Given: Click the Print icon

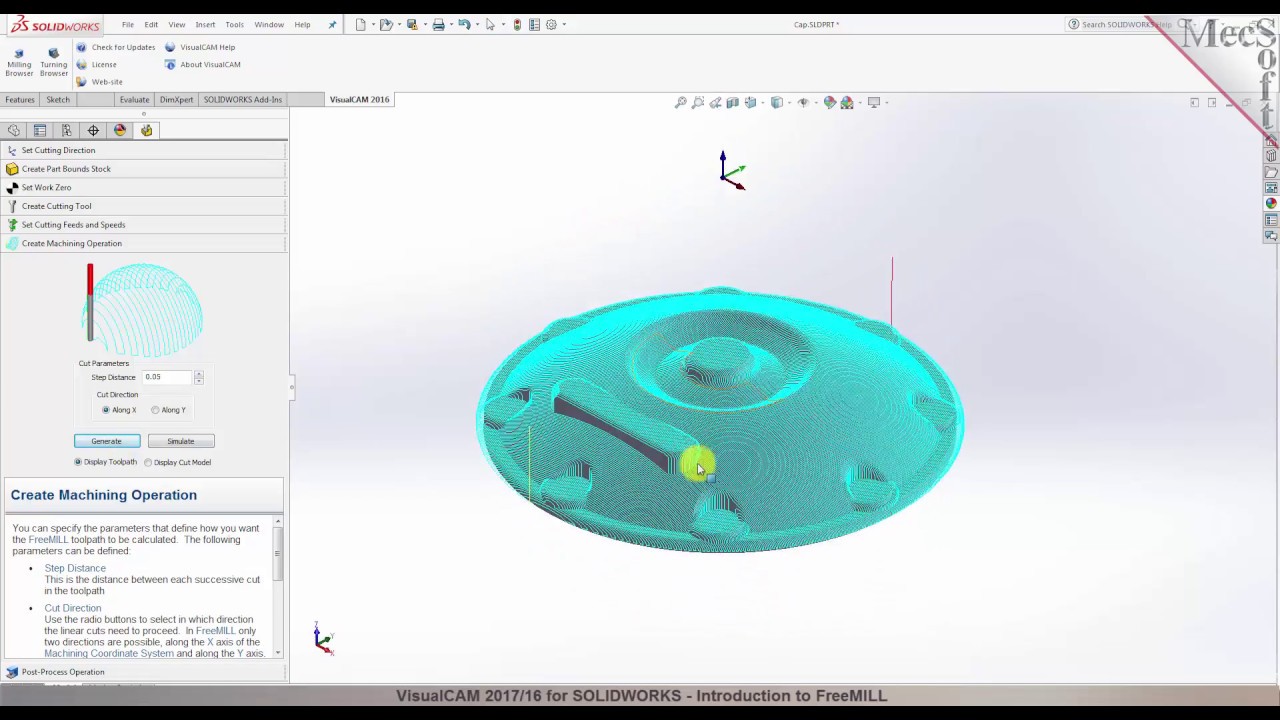Looking at the screenshot, I should pos(438,24).
